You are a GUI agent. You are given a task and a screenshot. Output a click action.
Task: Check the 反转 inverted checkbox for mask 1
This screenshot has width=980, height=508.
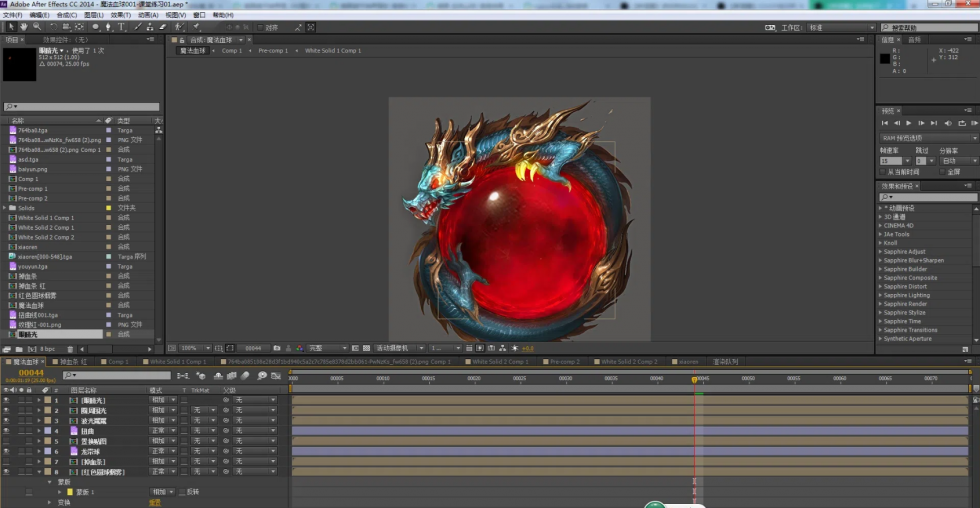coord(183,492)
